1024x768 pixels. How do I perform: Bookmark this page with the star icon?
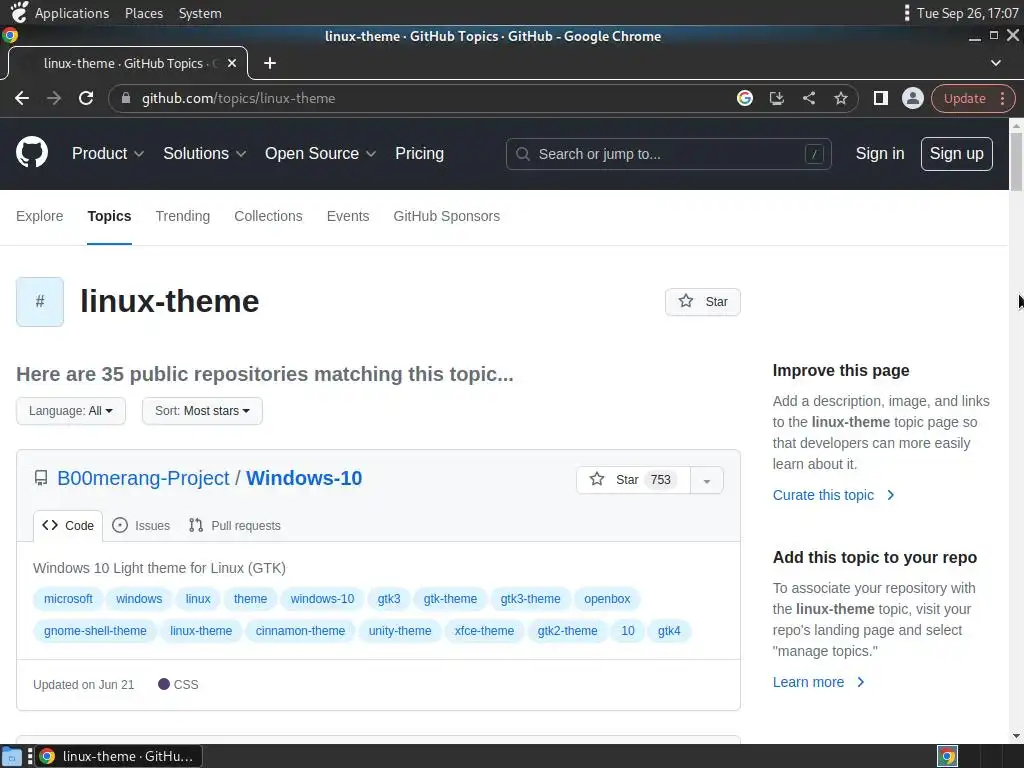tap(840, 98)
